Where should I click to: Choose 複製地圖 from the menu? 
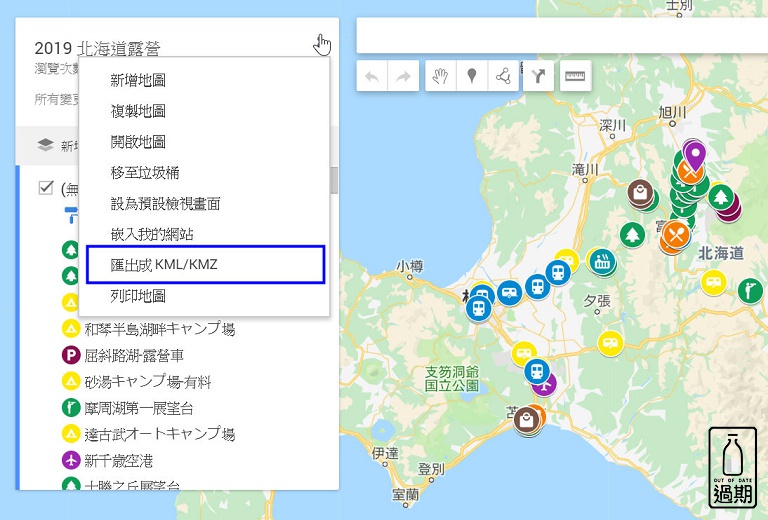(x=138, y=111)
